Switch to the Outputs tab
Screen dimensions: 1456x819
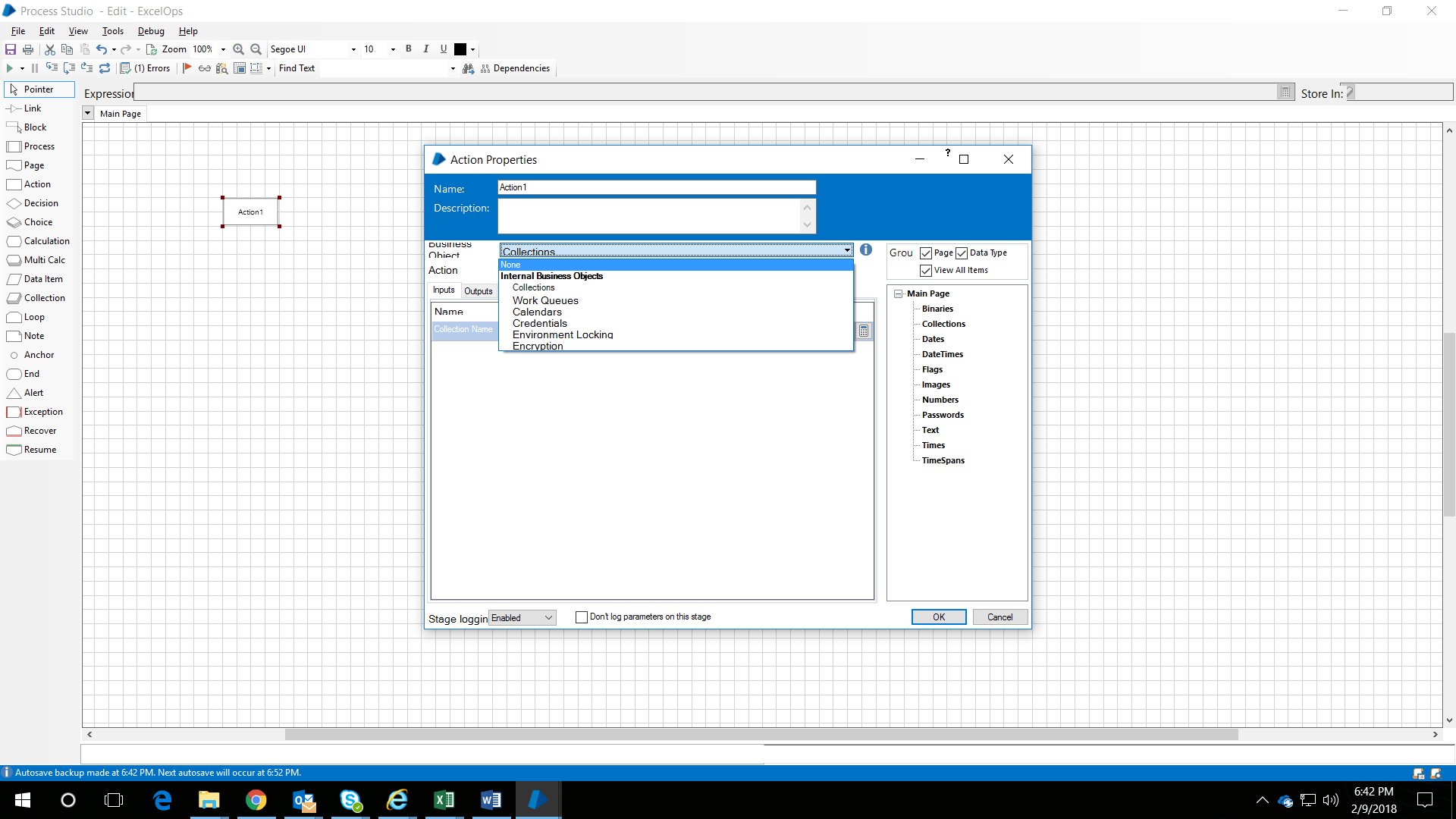click(x=479, y=290)
